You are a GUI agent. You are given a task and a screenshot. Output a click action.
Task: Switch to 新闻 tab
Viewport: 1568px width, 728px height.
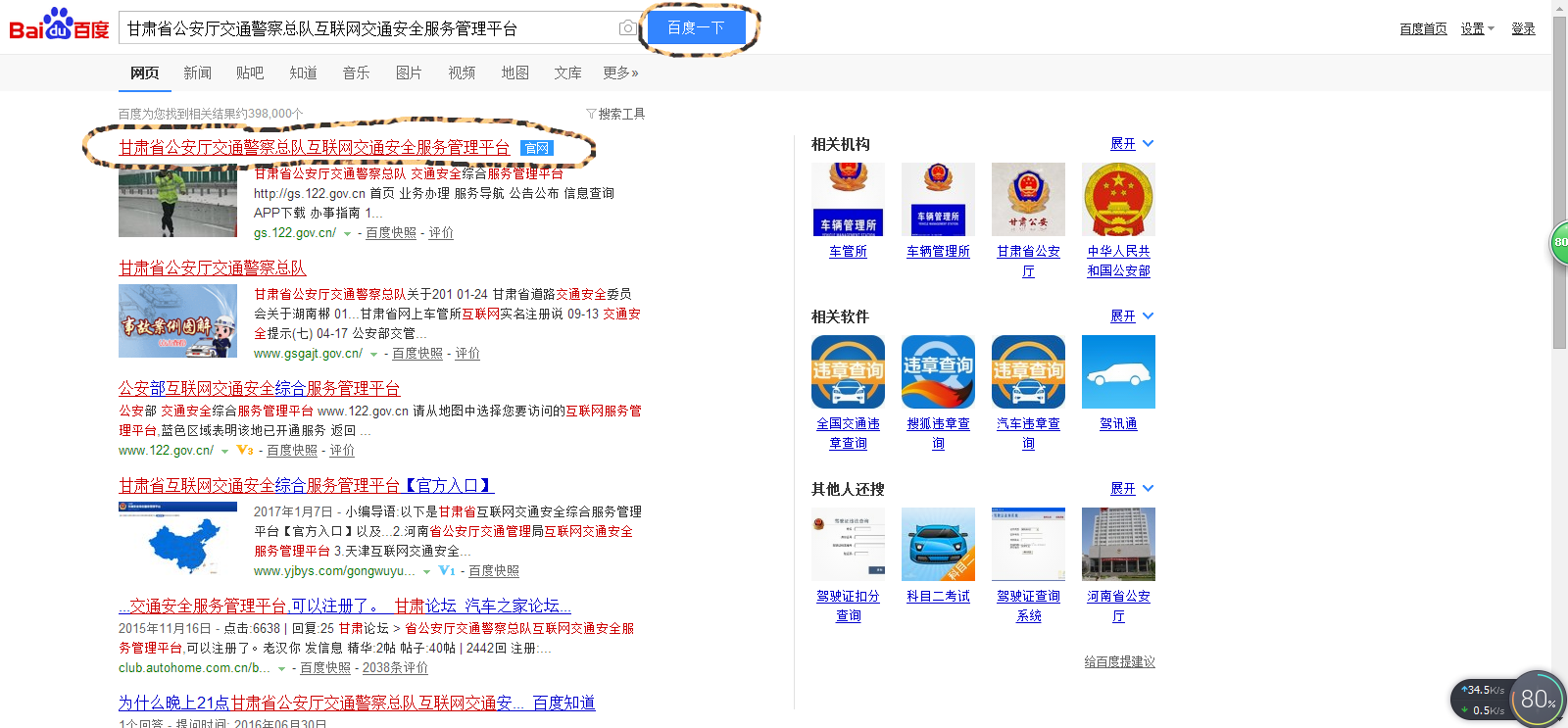[x=197, y=73]
